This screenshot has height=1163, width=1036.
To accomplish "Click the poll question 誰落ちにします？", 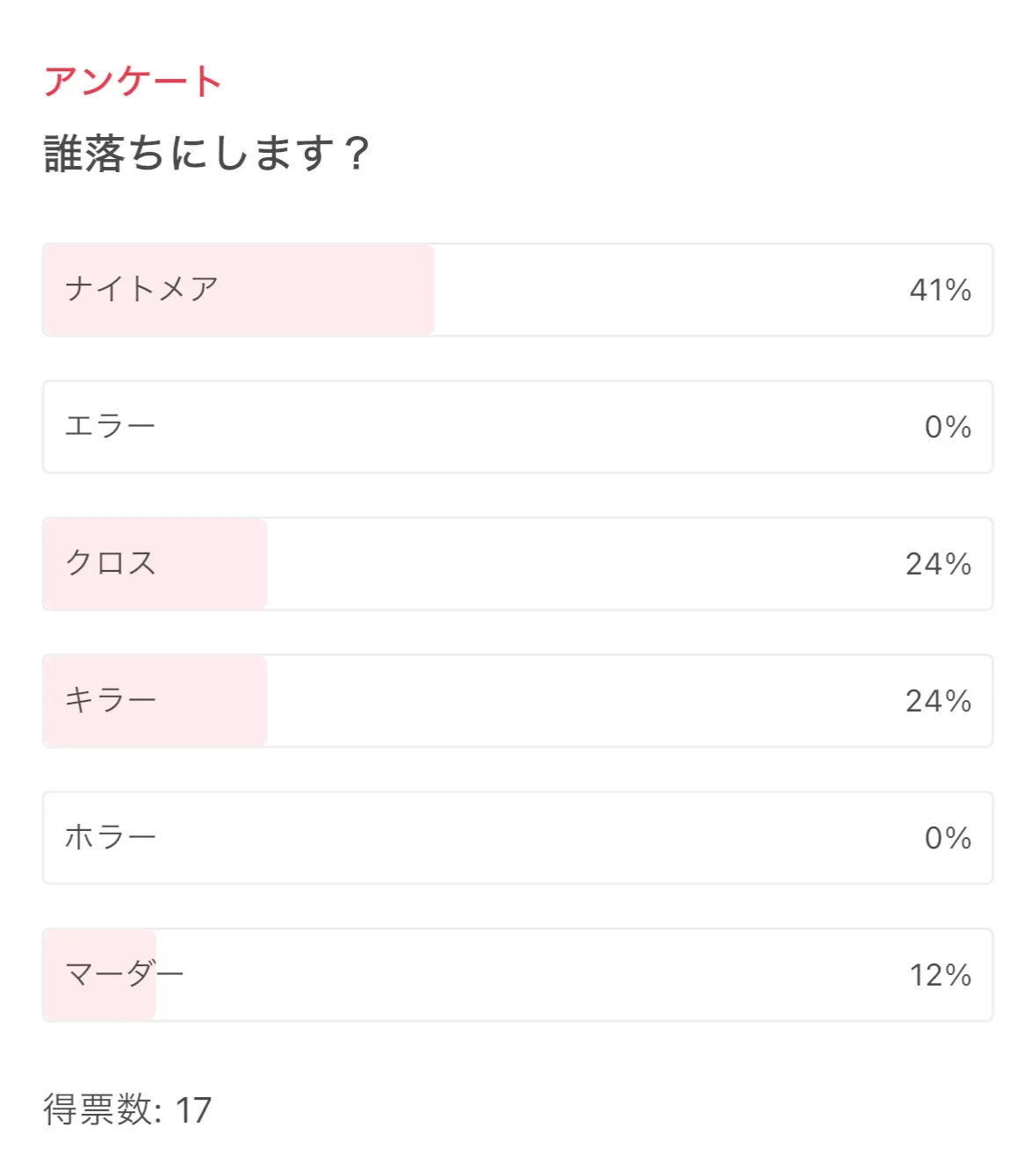I will tap(206, 154).
